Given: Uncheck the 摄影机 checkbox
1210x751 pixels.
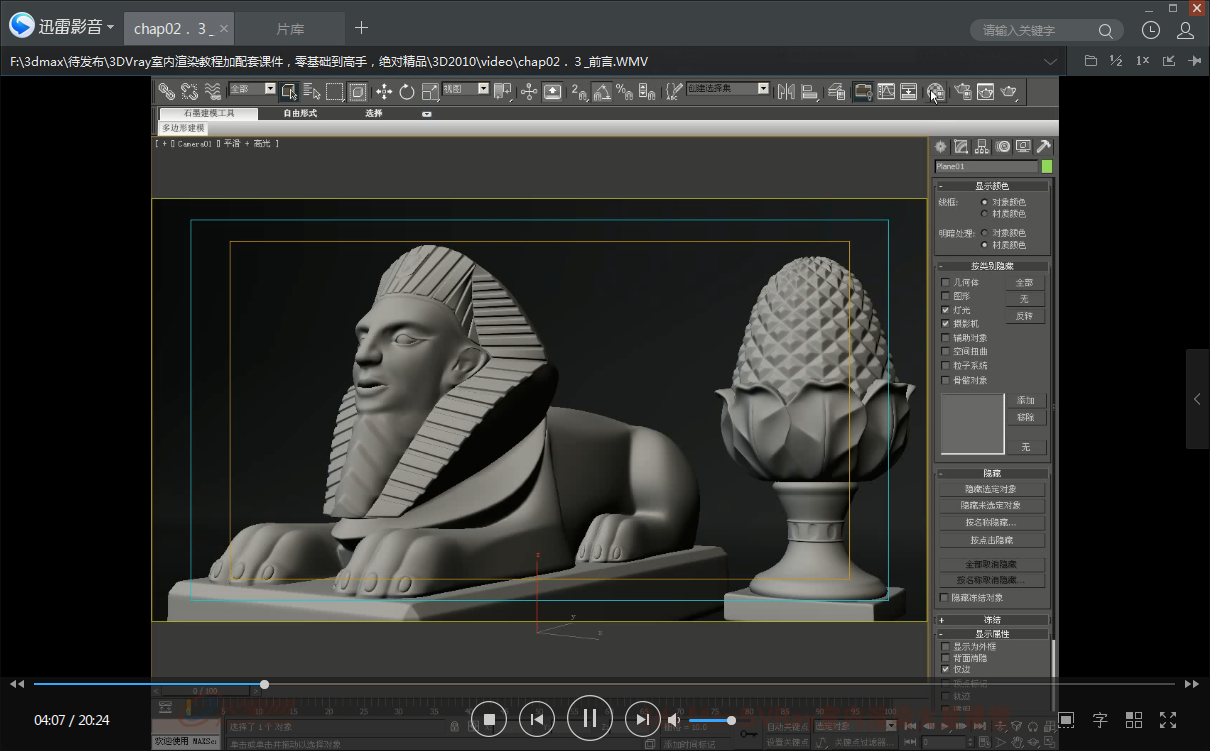Looking at the screenshot, I should coord(945,324).
